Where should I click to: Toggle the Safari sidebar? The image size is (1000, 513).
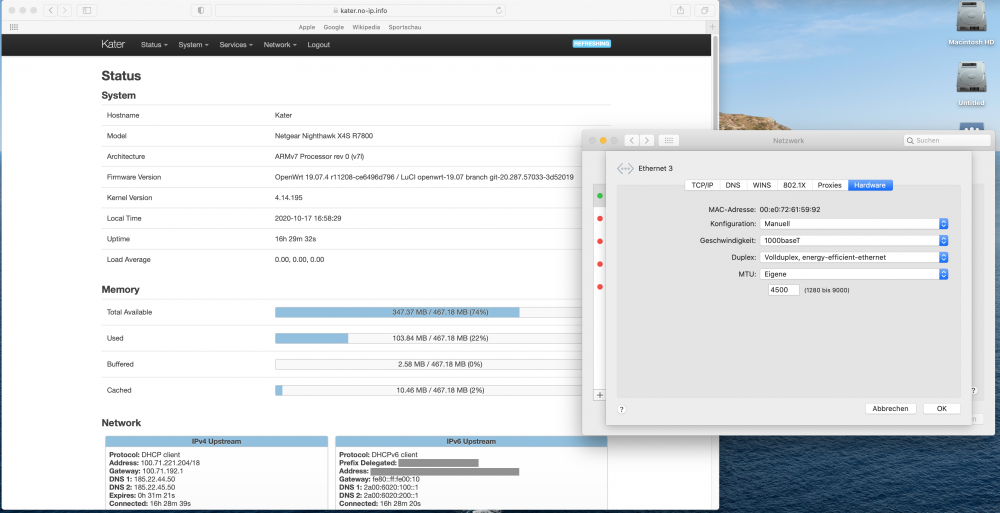tap(87, 10)
